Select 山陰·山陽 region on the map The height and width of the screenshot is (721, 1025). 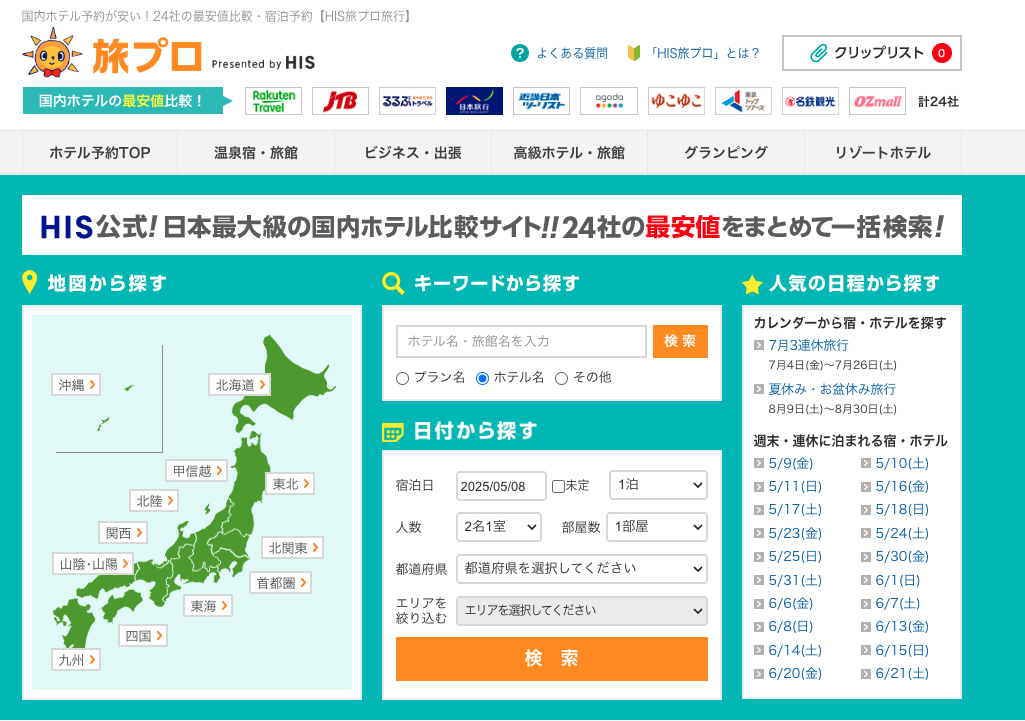[x=93, y=564]
